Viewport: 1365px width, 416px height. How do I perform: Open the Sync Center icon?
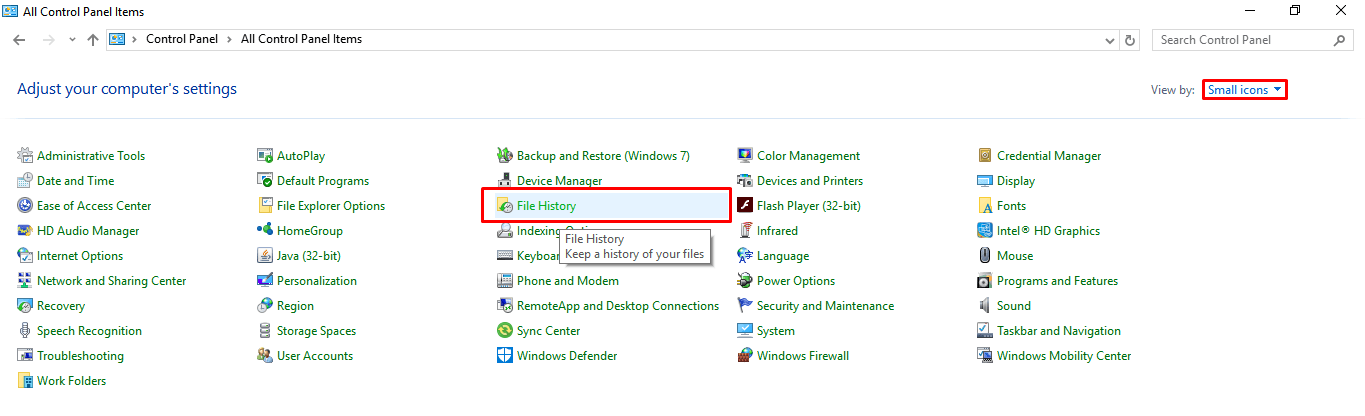point(505,331)
